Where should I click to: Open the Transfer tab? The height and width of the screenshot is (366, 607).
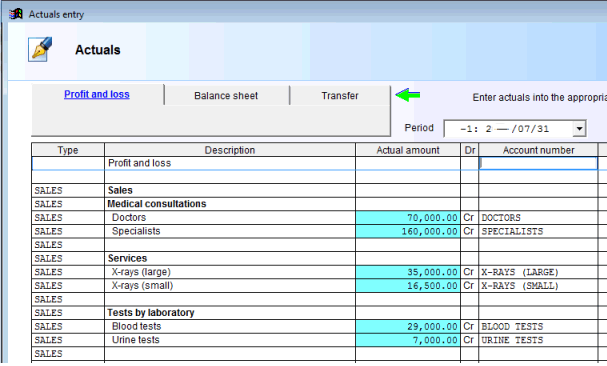click(x=340, y=96)
